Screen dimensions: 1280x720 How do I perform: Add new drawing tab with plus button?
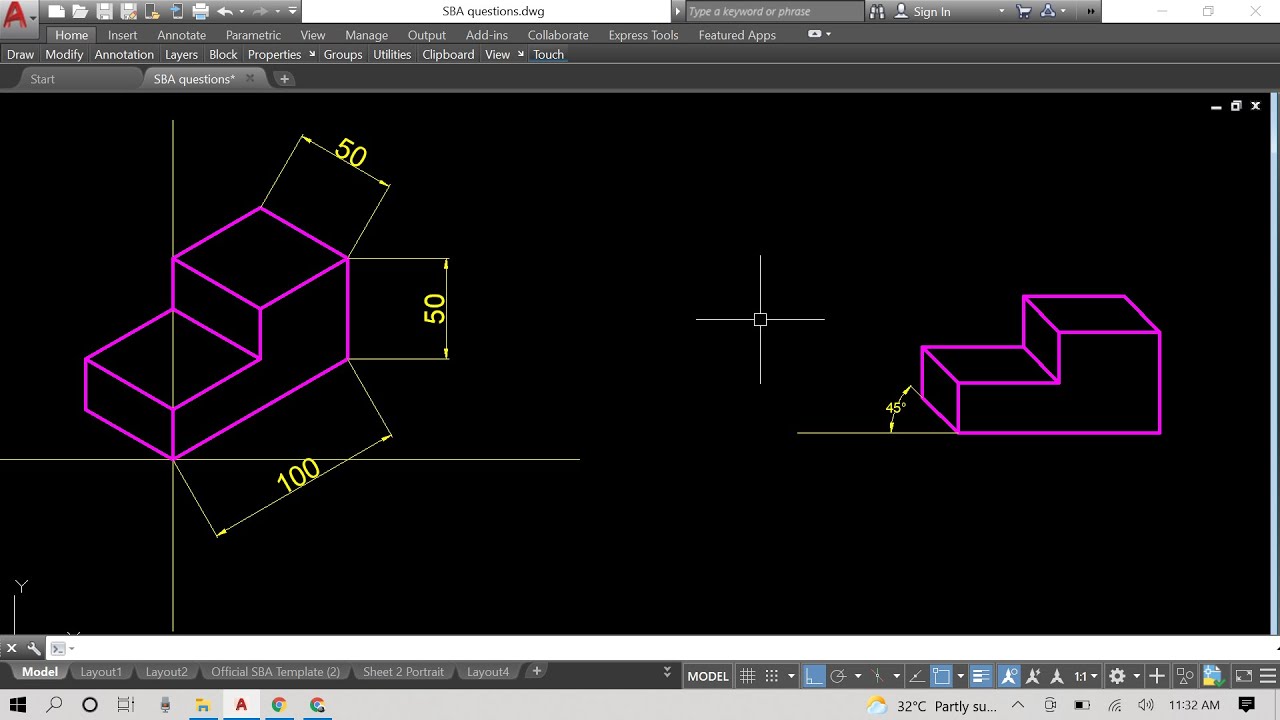tap(284, 79)
